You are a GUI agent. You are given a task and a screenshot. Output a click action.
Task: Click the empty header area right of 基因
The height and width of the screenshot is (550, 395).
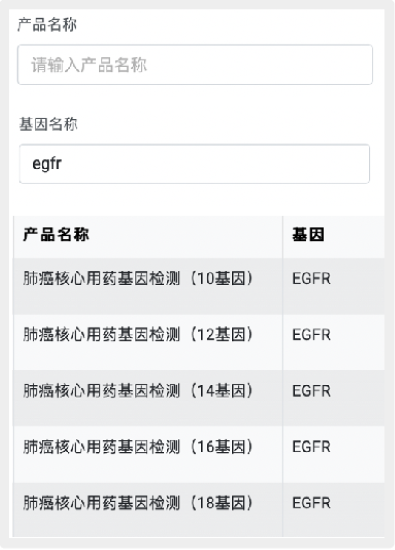pos(354,237)
